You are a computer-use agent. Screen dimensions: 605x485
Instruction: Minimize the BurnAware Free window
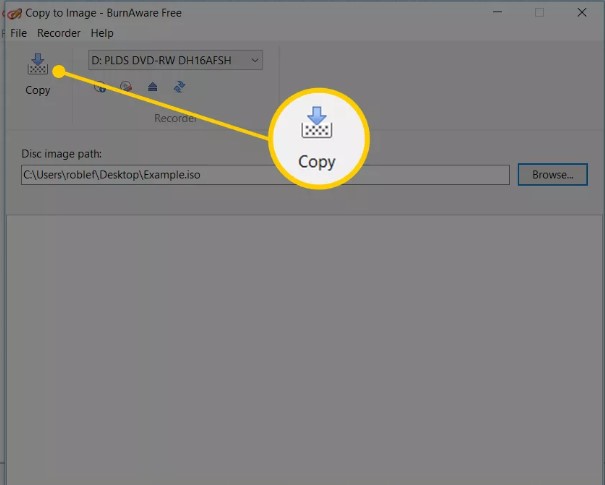(497, 13)
